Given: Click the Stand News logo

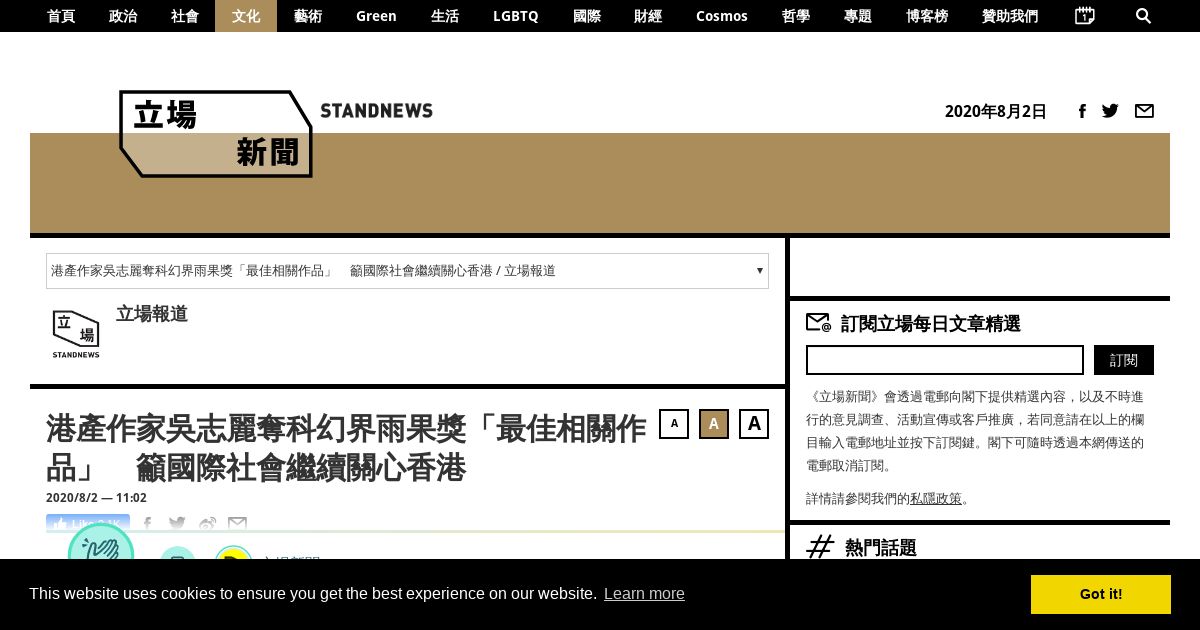Looking at the screenshot, I should point(216,134).
